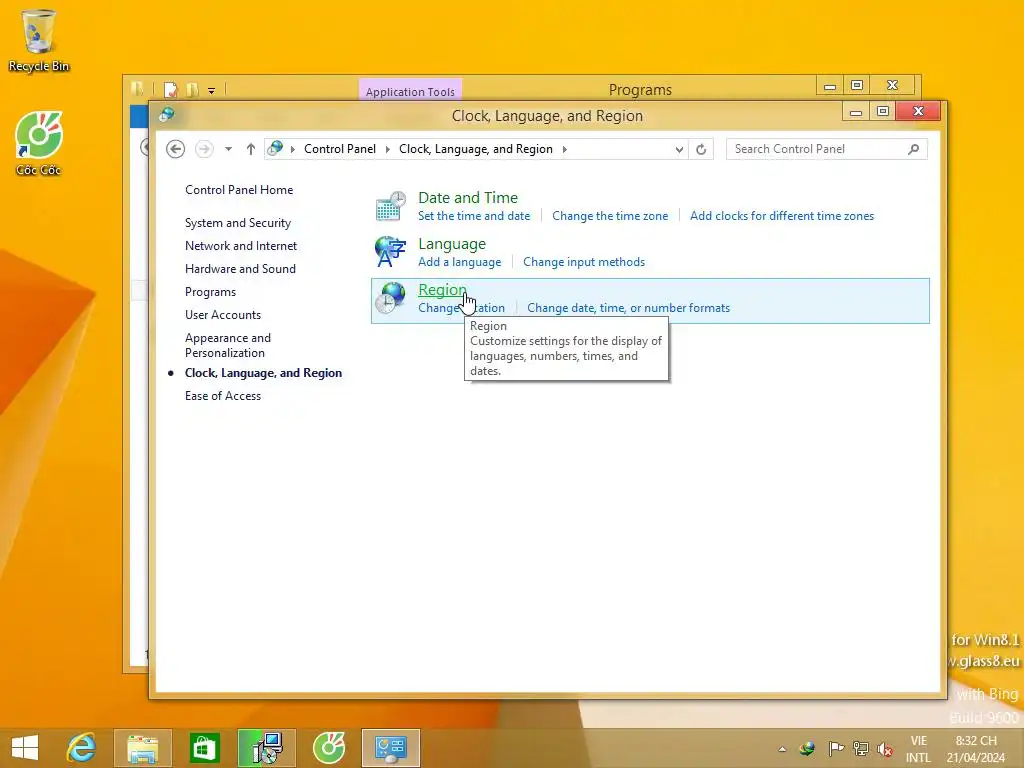Click the taskbar clock showing 8:32 CH
The height and width of the screenshot is (768, 1024).
976,748
